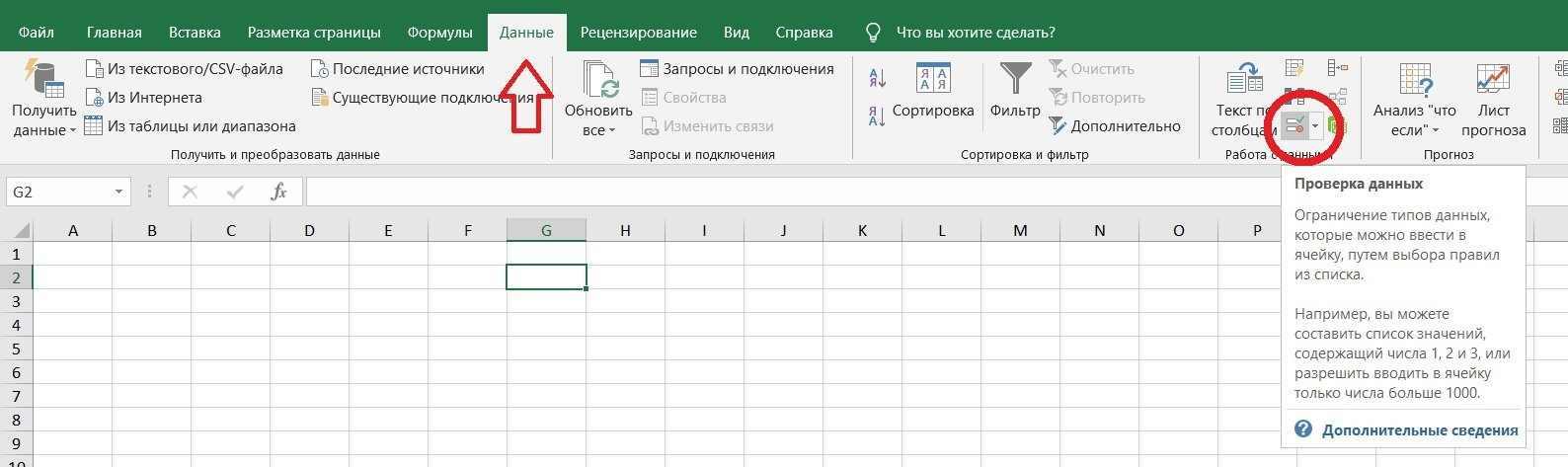Expand the Проверка данных dropdown arrow
The height and width of the screenshot is (467, 1568).
point(1315,126)
